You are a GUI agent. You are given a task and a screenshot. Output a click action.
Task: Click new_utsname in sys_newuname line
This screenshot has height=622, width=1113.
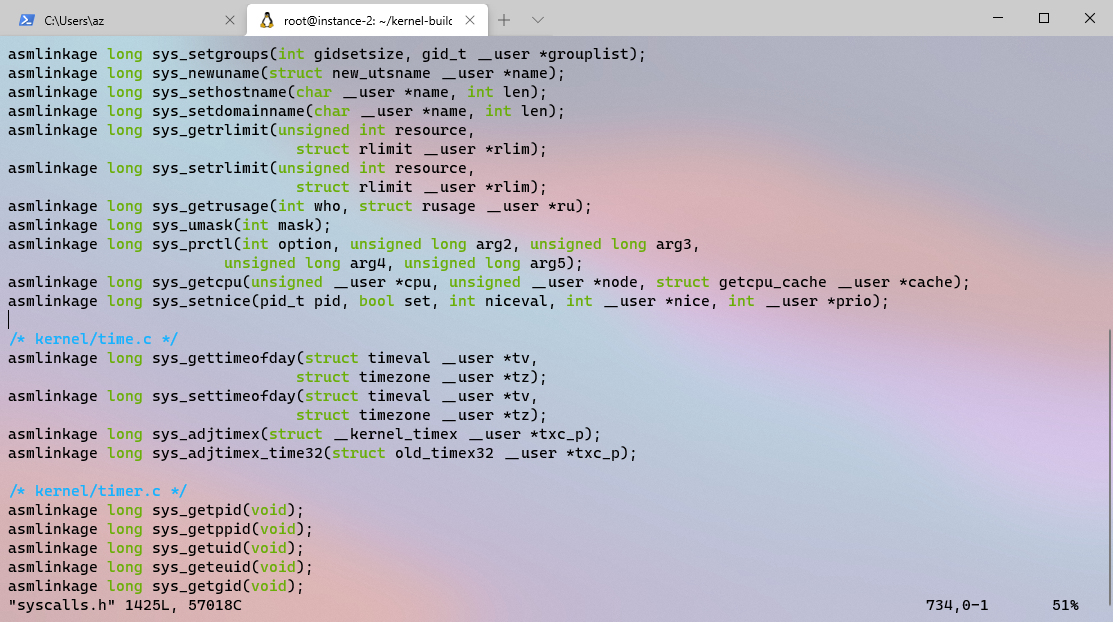(x=381, y=73)
